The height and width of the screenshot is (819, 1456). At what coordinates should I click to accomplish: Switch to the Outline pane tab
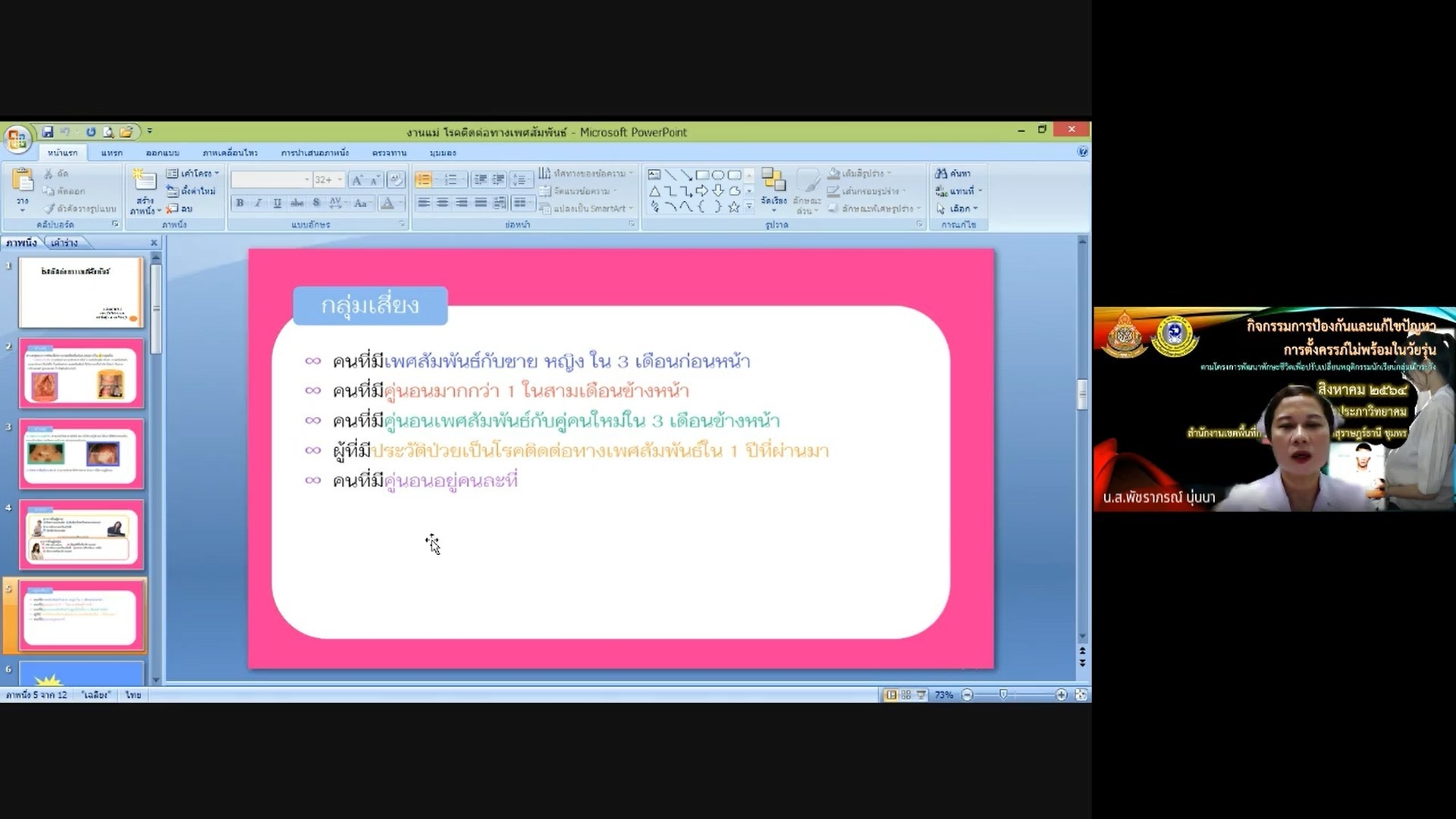[x=64, y=243]
